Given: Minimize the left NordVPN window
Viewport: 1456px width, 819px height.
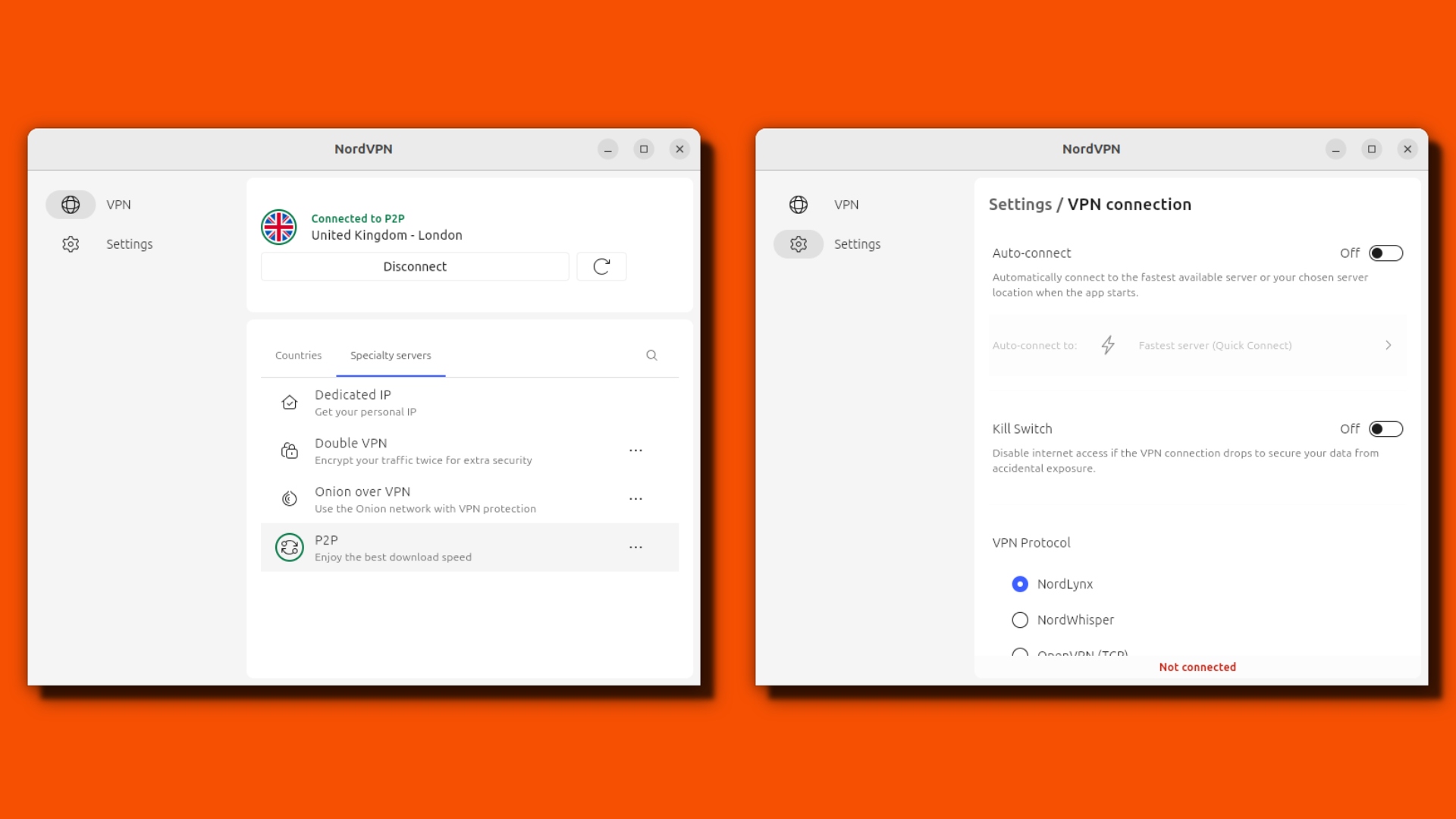Looking at the screenshot, I should (608, 149).
